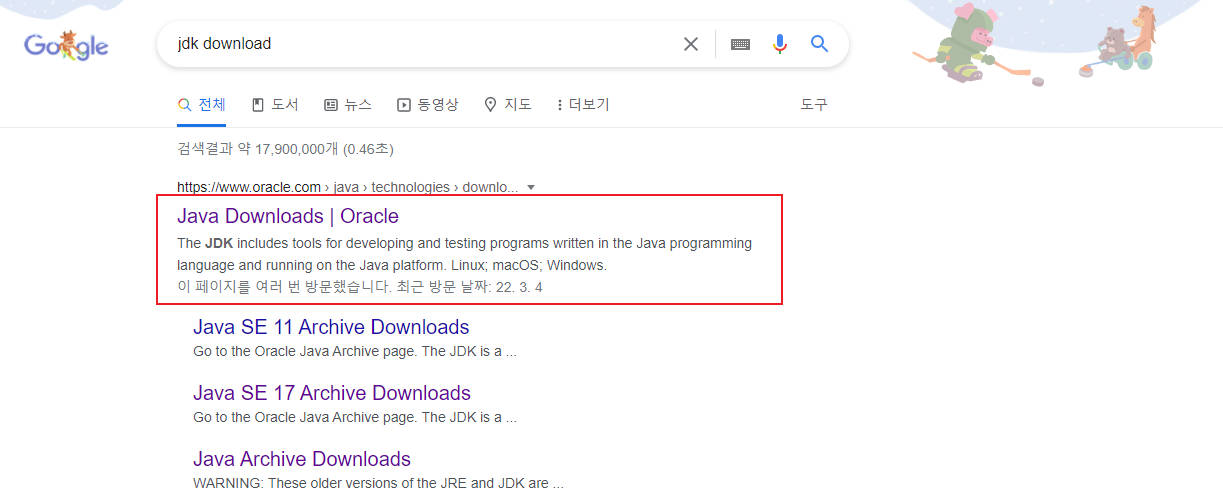Switch to the 뉴스 tab
This screenshot has width=1223, height=497.
348,104
